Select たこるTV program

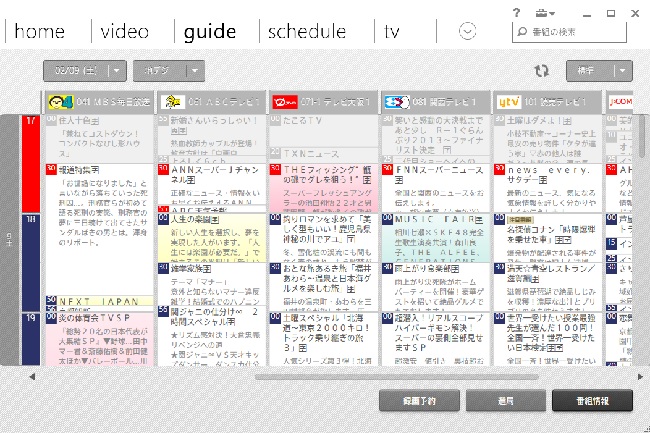pos(323,131)
